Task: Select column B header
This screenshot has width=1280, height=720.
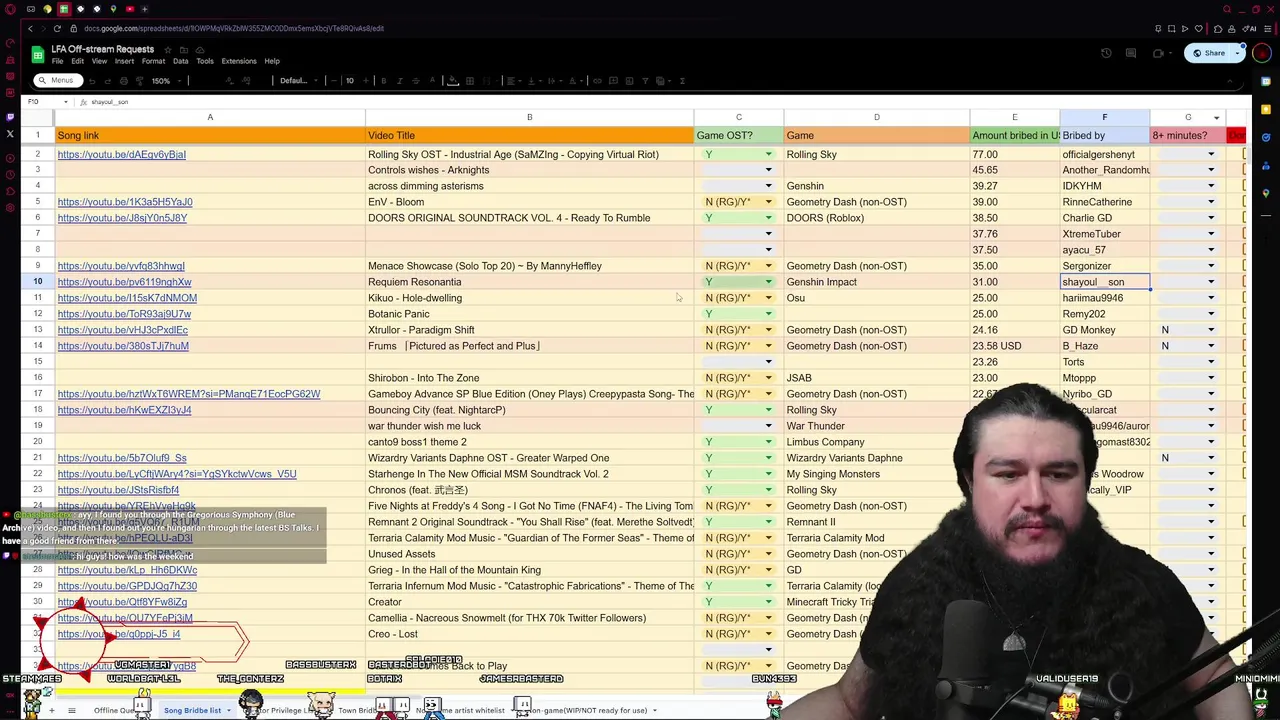Action: pos(529,118)
